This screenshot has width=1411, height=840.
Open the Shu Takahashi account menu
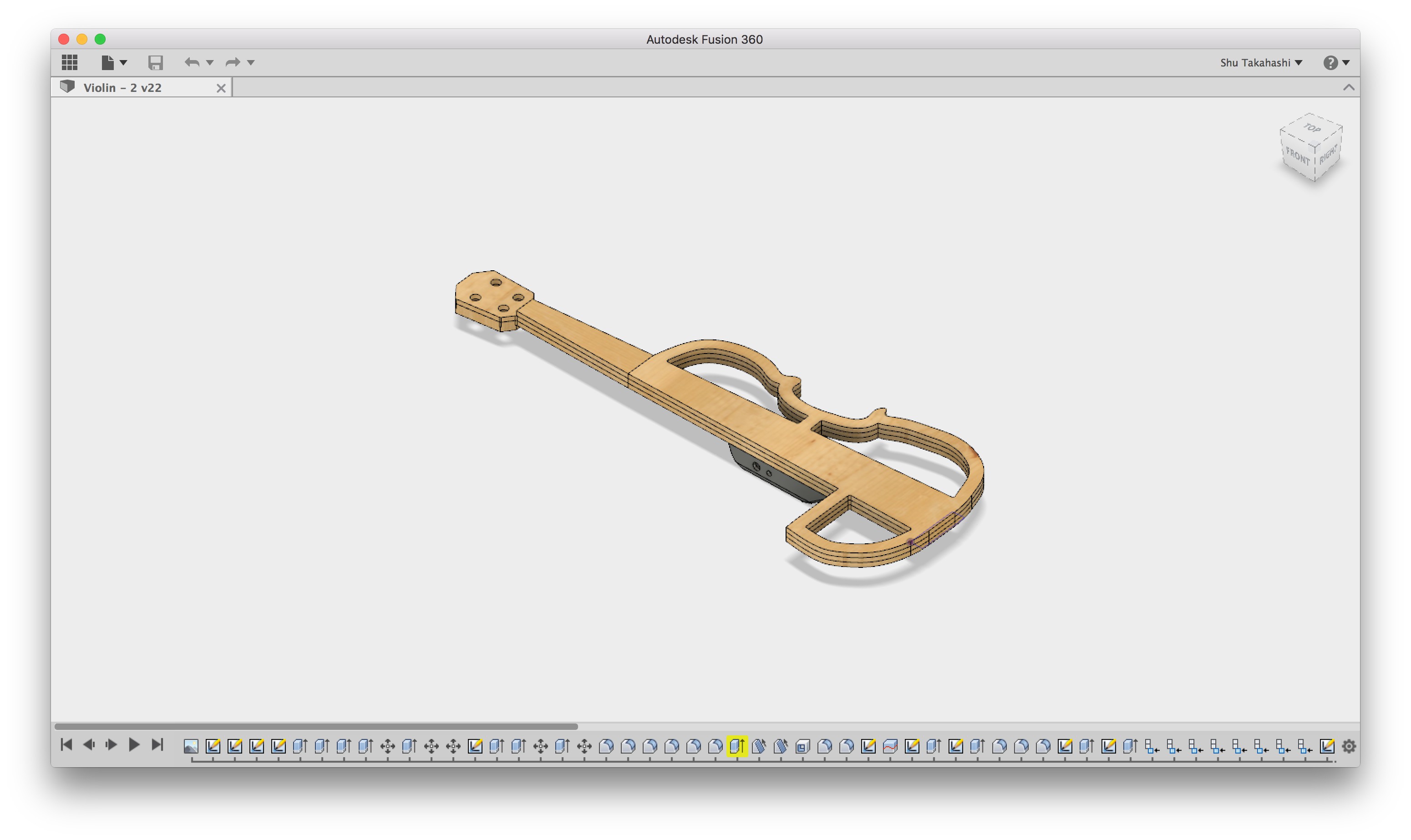pos(1261,62)
